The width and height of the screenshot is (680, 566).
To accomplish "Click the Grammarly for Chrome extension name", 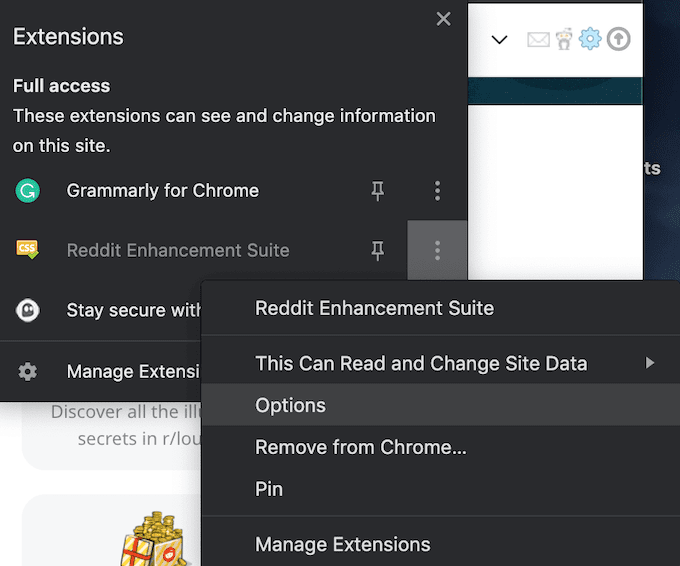I will pos(163,191).
